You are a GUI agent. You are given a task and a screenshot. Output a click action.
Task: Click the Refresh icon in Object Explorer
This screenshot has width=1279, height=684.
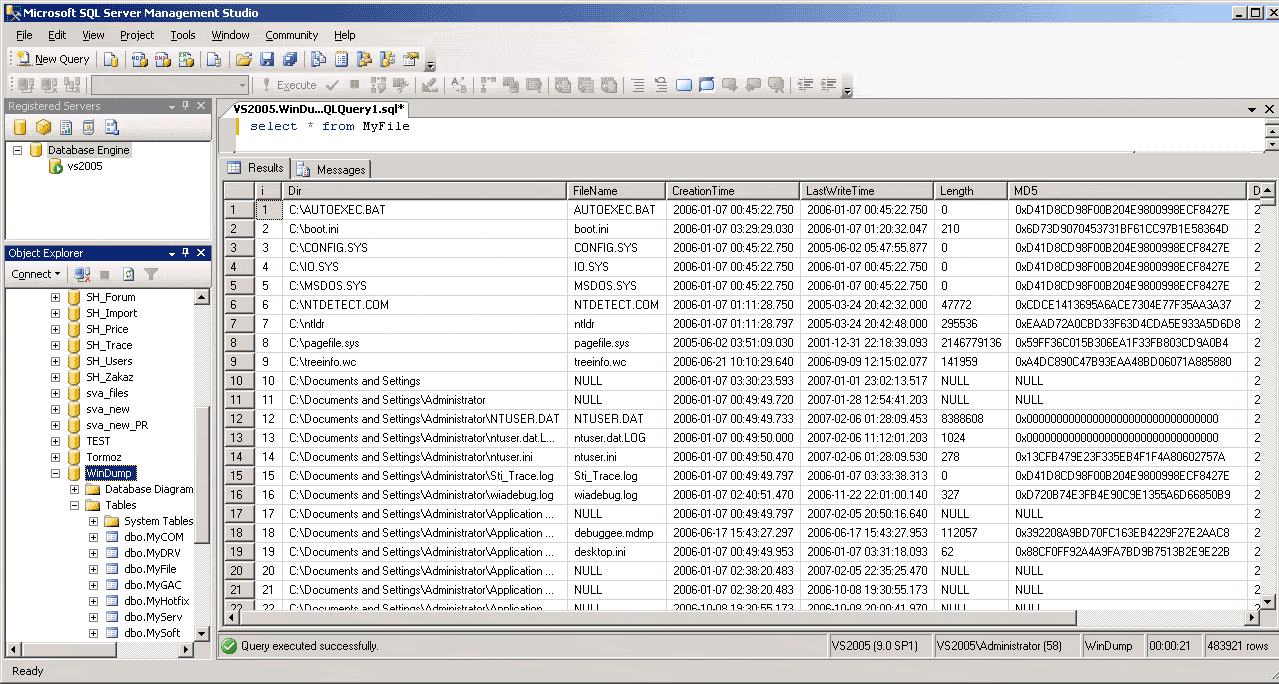(x=128, y=274)
